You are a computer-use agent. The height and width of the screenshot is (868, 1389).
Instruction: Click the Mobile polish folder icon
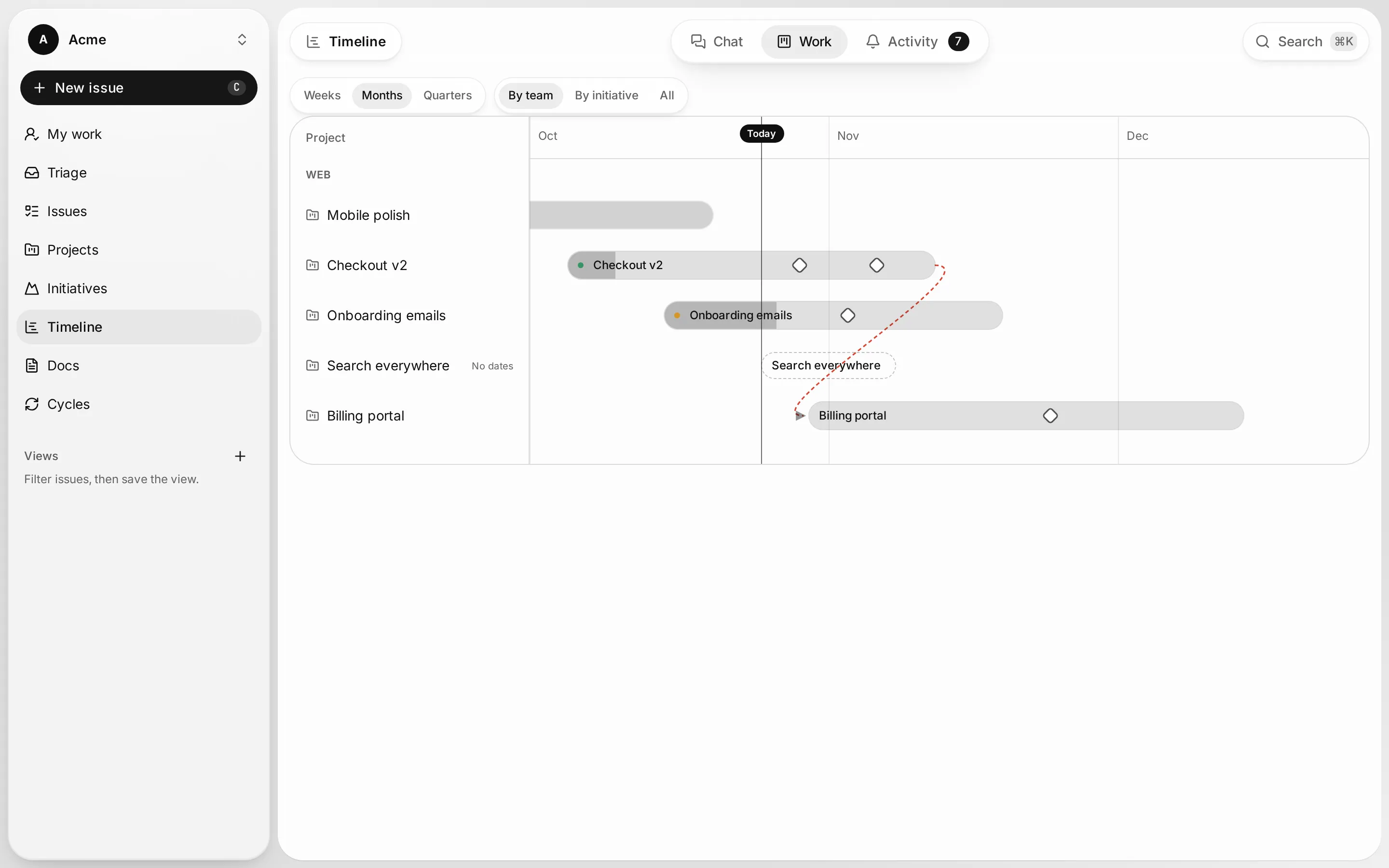[312, 215]
